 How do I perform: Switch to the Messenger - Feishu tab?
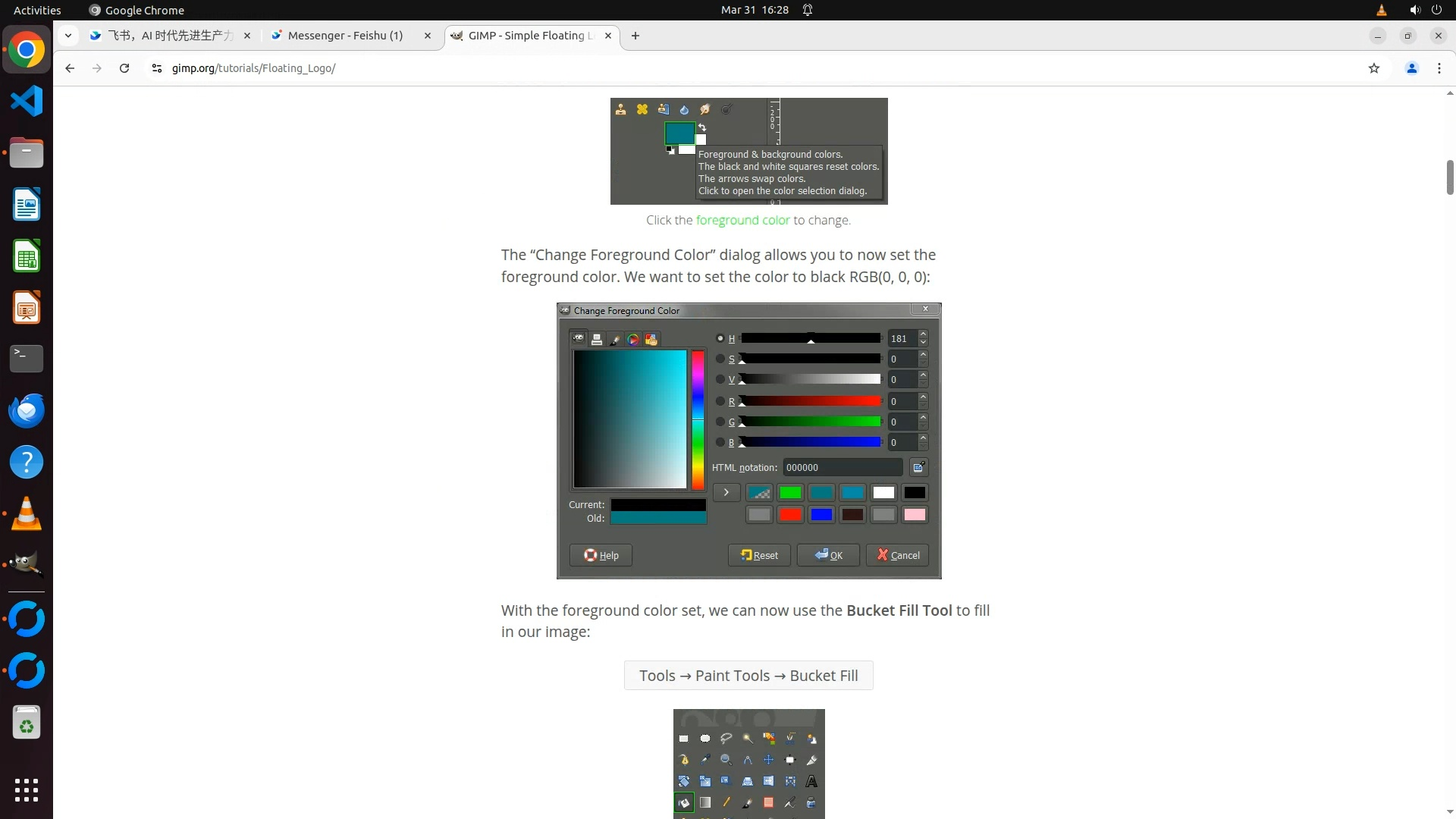tap(345, 36)
